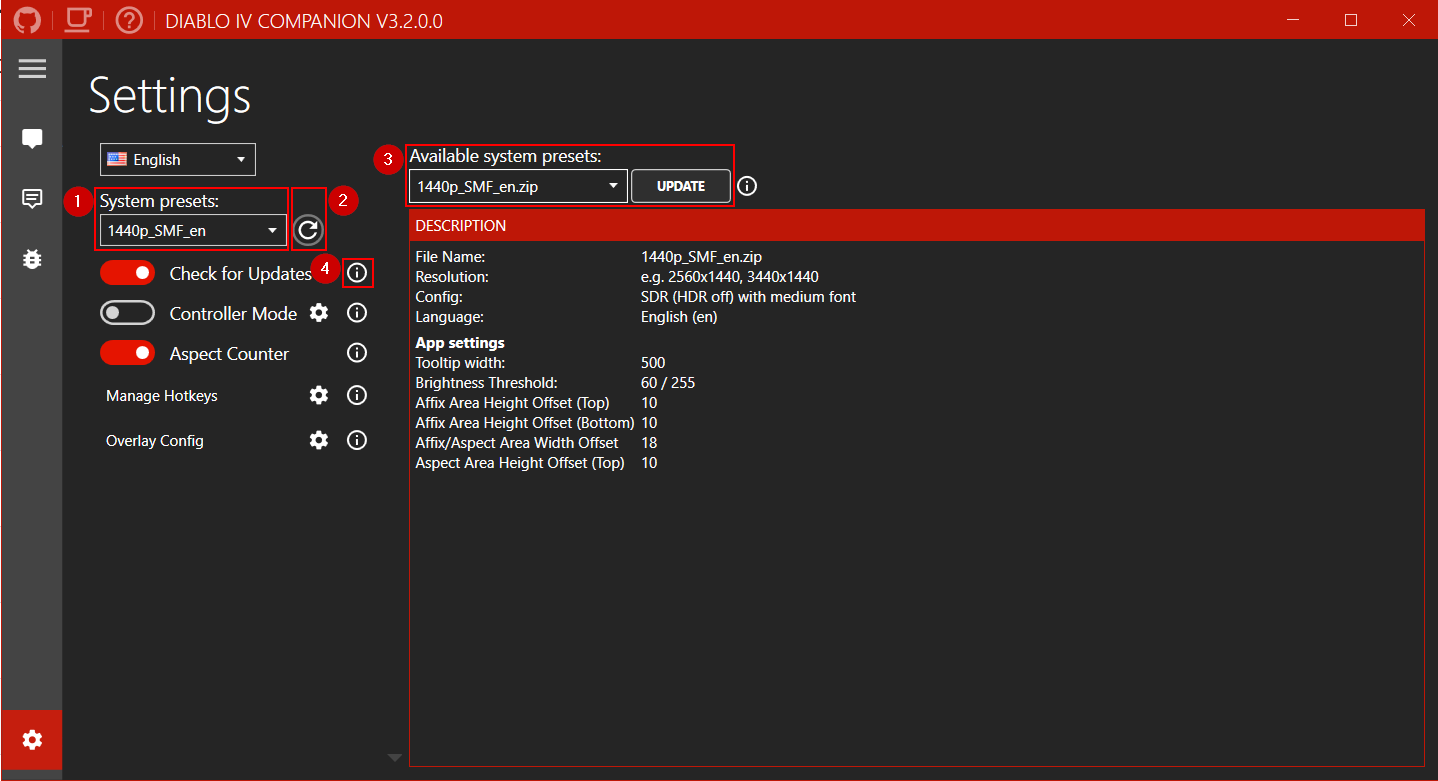Click the Controller Mode label
Screen dimensions: 1438x781
(x=233, y=314)
